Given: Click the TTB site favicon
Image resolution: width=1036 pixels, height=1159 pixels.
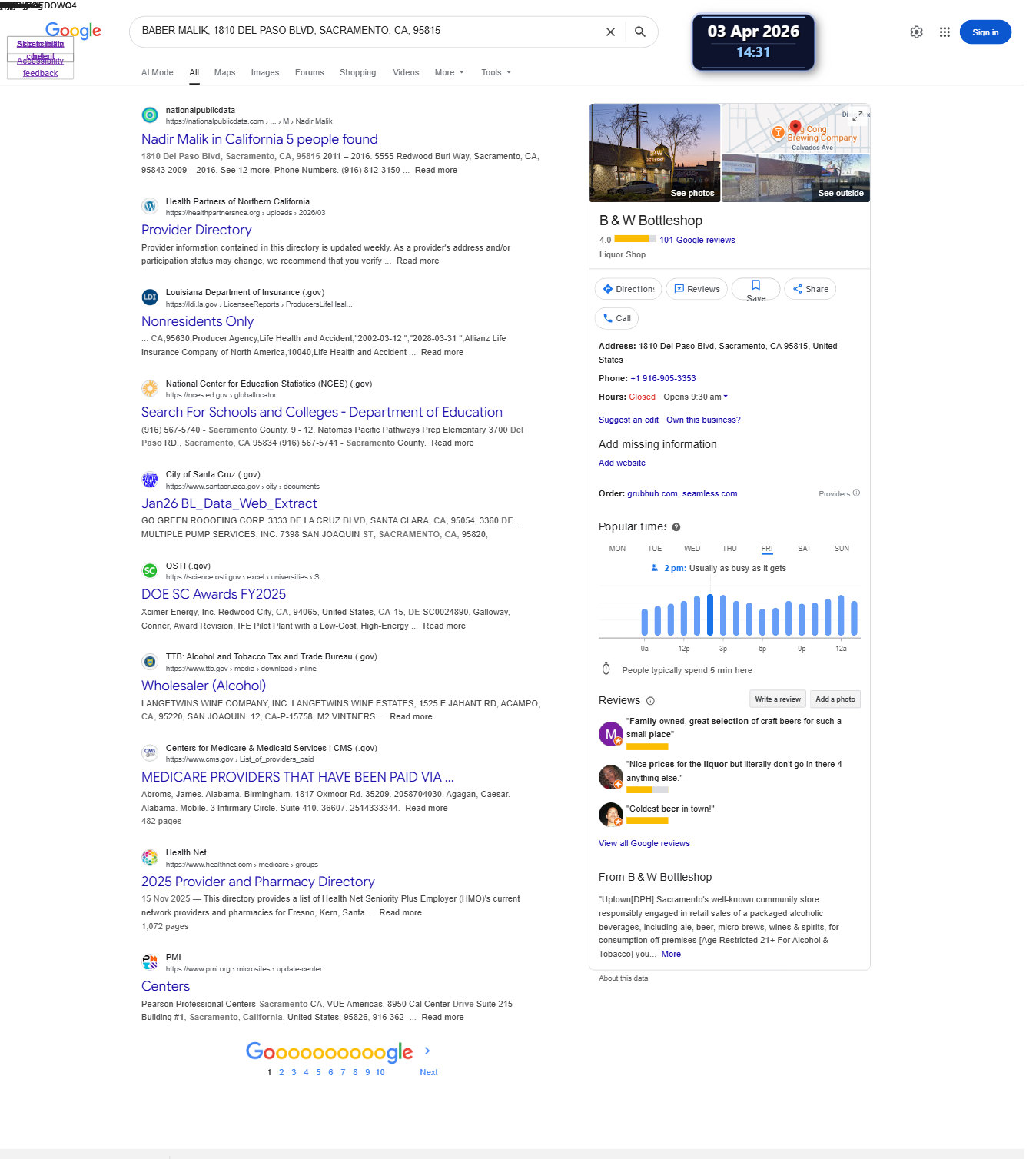Looking at the screenshot, I should tap(150, 662).
